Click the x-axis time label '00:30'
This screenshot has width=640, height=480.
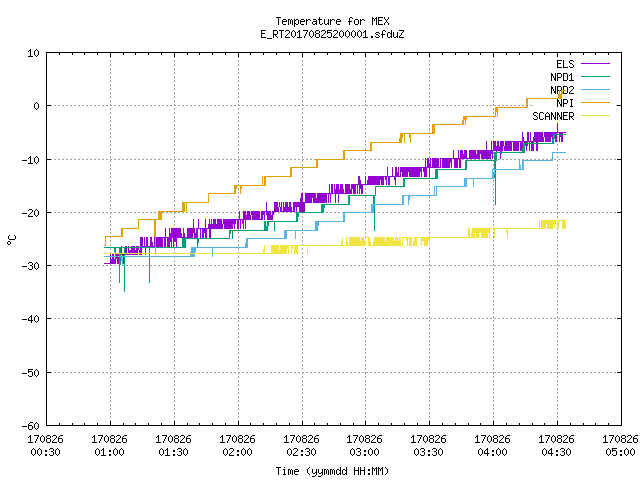coord(45,452)
